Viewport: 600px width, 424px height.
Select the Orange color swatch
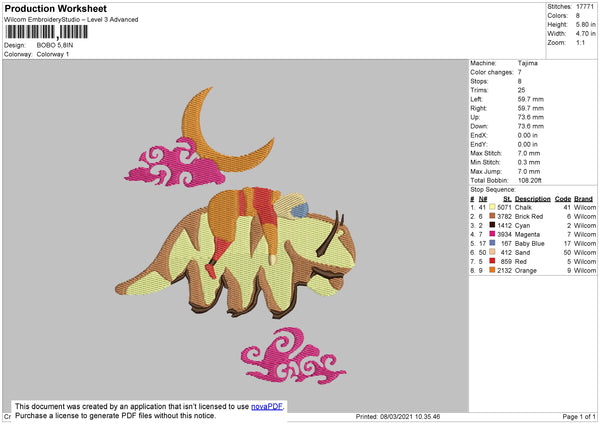[x=492, y=270]
